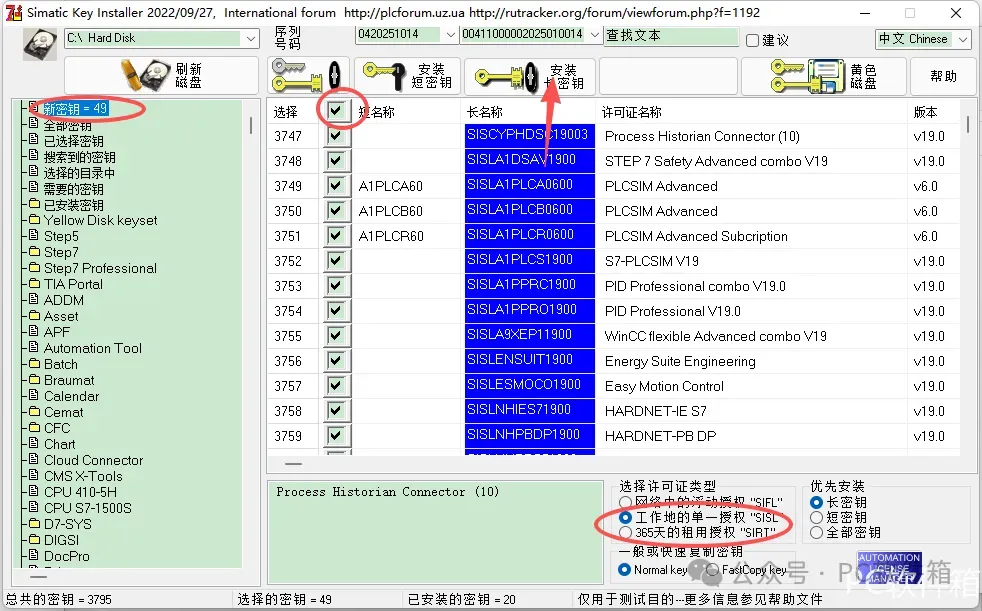Viewport: 982px width, 611px height.
Task: Select selected keys (已选择密钥) tree item
Action: [73, 141]
